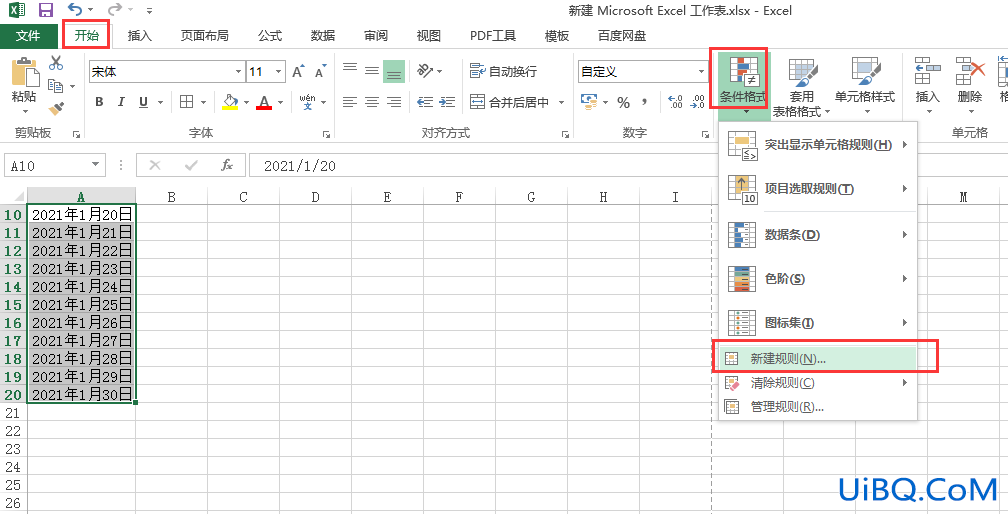Screen dimensions: 1008x514
Task: Click the accounting number format icon
Action: pyautogui.click(x=589, y=102)
